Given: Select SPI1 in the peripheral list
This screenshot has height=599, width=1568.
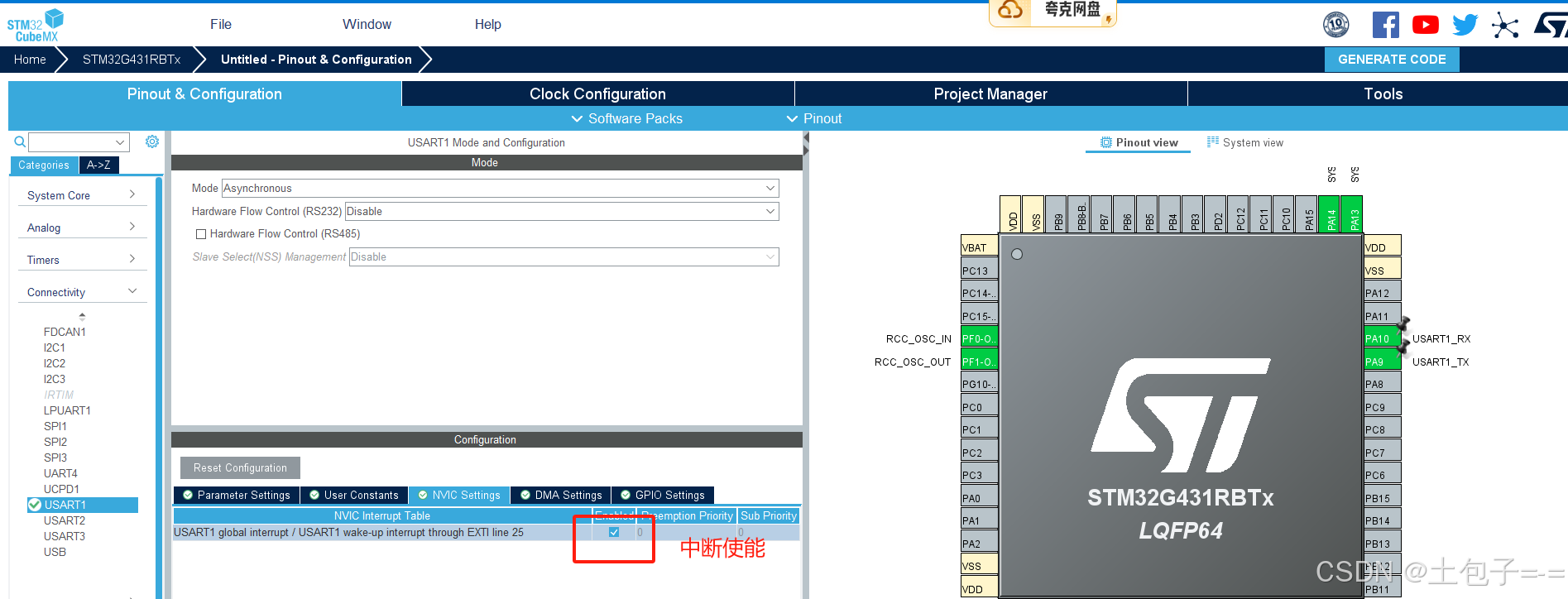Looking at the screenshot, I should click(x=55, y=426).
